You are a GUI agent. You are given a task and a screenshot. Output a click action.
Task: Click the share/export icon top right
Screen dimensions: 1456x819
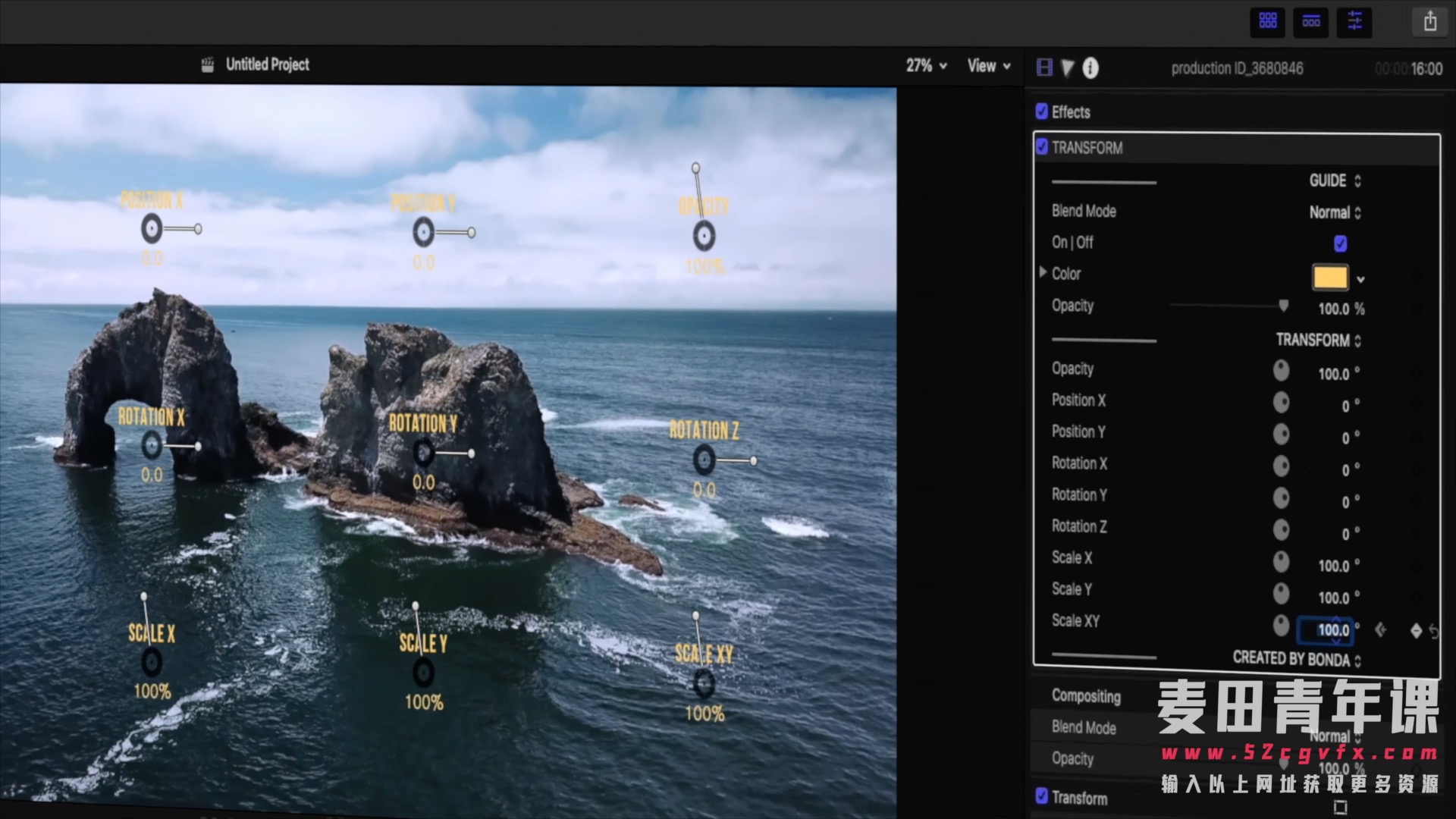[1430, 22]
